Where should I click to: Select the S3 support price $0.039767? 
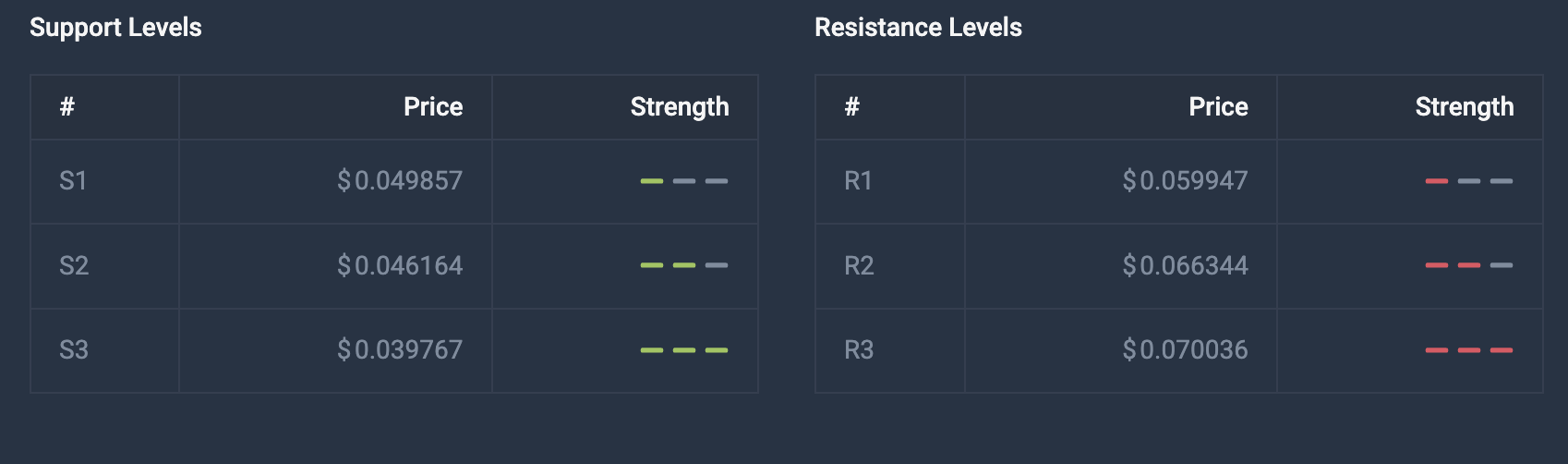point(400,349)
